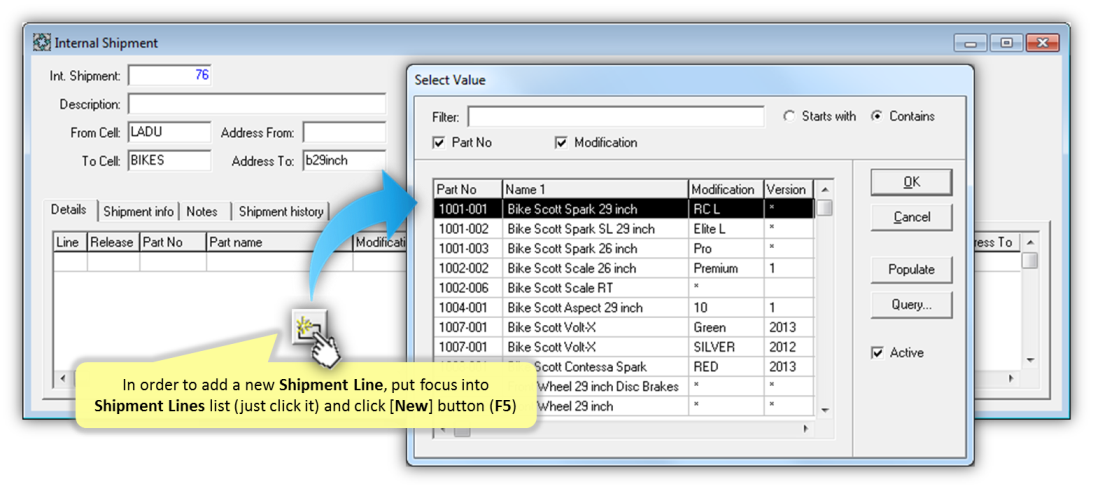Select the Bike Scott Volt-X Green row
Viewport: 1093px width, 489px height.
pyautogui.click(x=623, y=327)
